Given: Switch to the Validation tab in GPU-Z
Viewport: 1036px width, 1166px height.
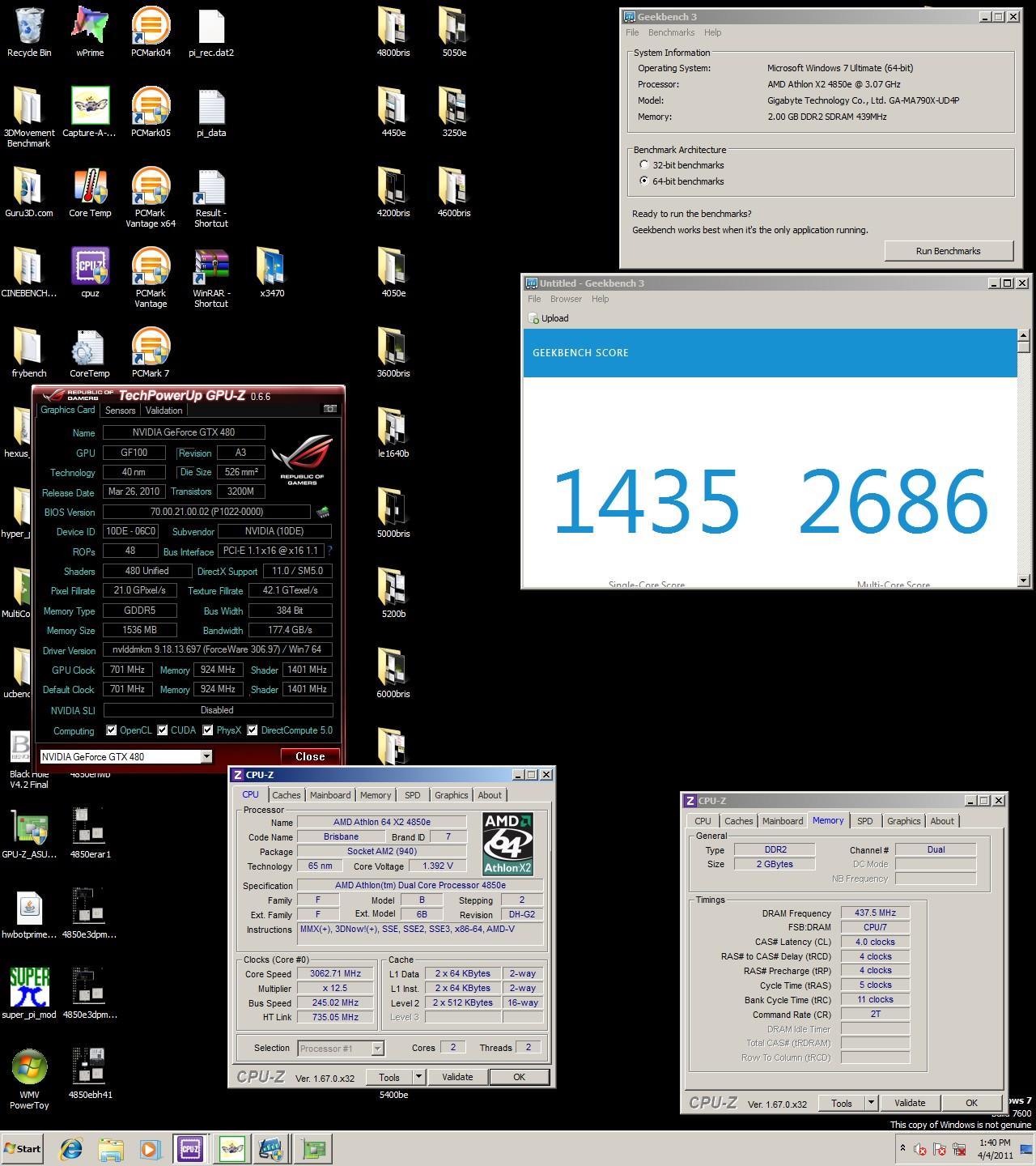Looking at the screenshot, I should [164, 411].
